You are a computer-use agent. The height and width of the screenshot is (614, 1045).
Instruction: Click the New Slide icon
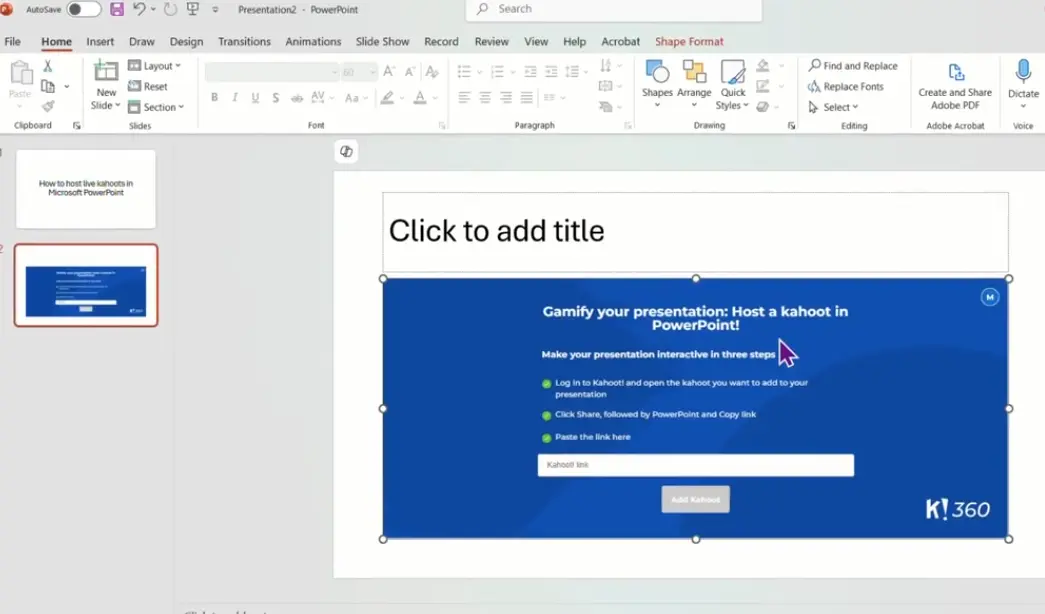pyautogui.click(x=106, y=73)
